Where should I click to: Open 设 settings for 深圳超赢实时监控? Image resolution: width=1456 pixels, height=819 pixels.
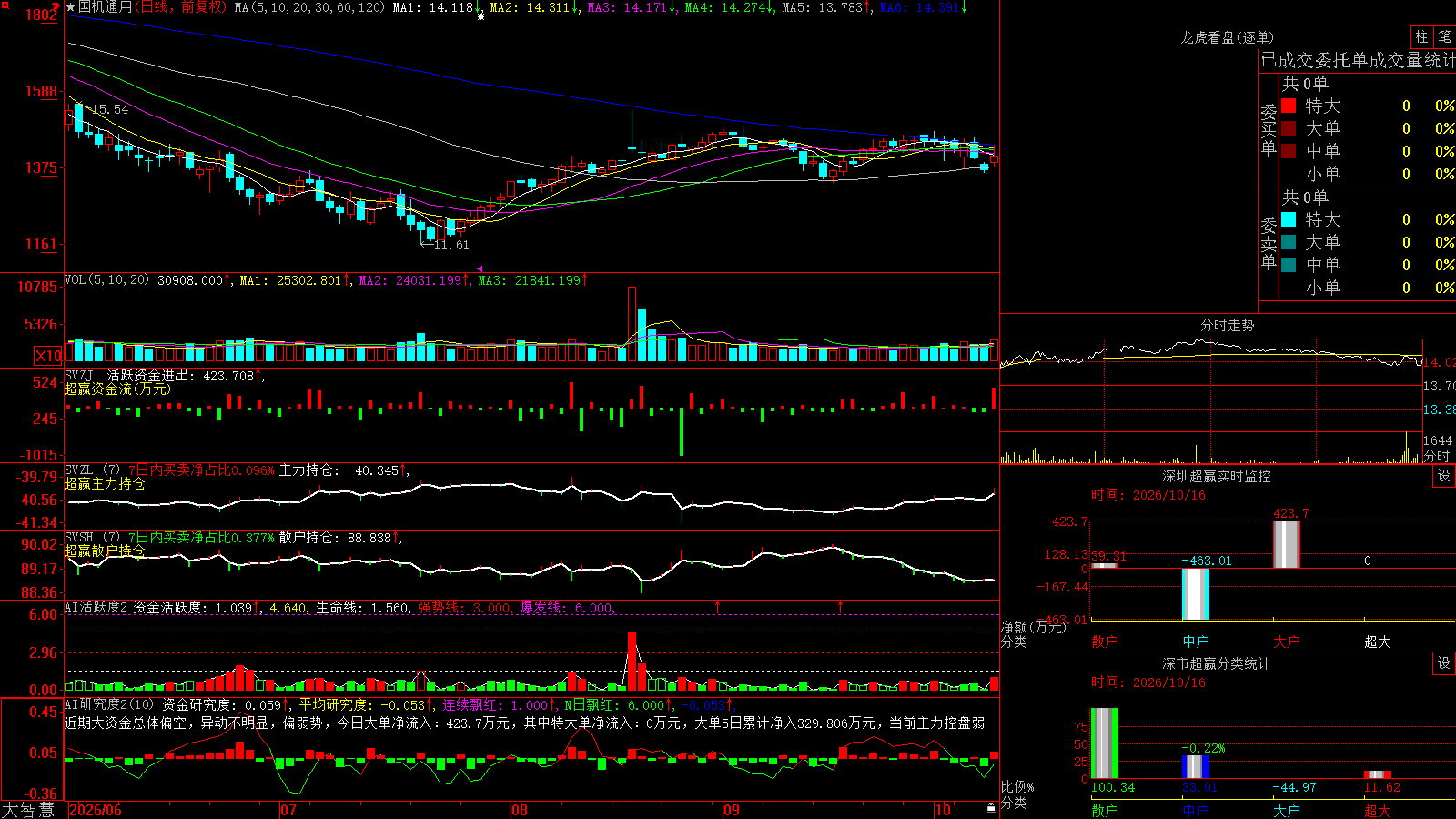(x=1444, y=476)
